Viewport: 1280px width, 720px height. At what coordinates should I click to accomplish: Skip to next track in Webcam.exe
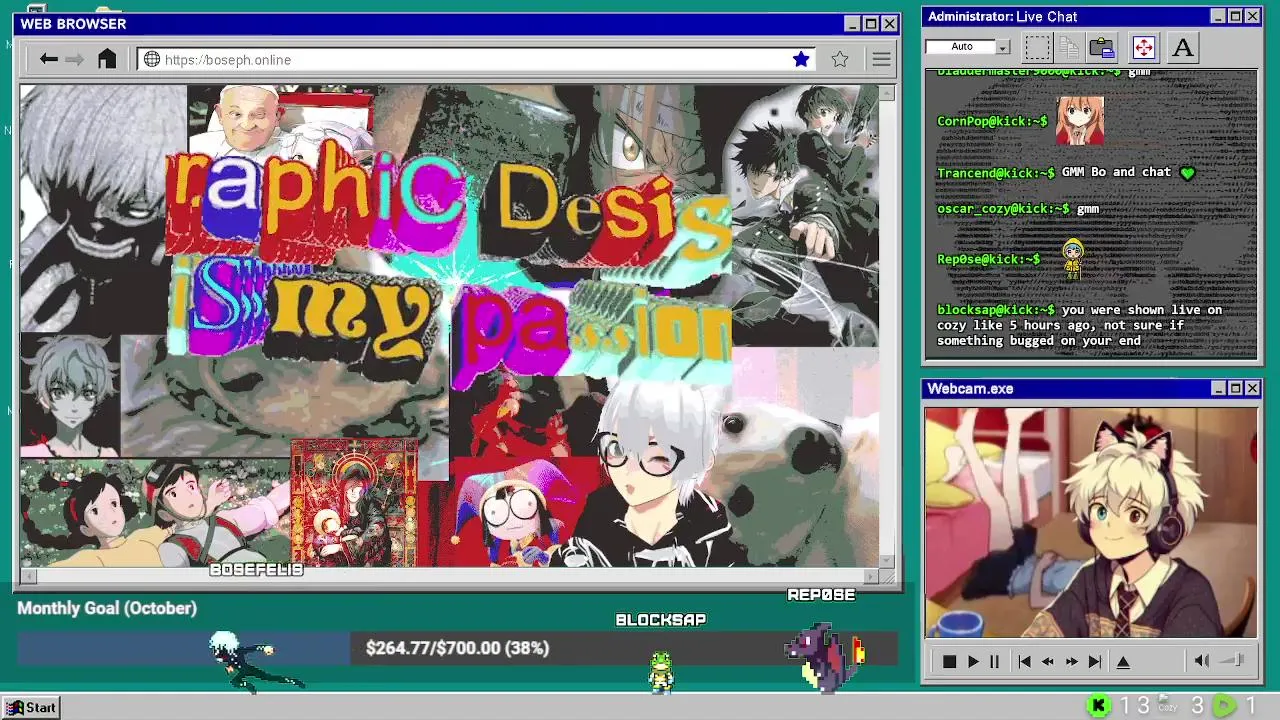point(1095,661)
